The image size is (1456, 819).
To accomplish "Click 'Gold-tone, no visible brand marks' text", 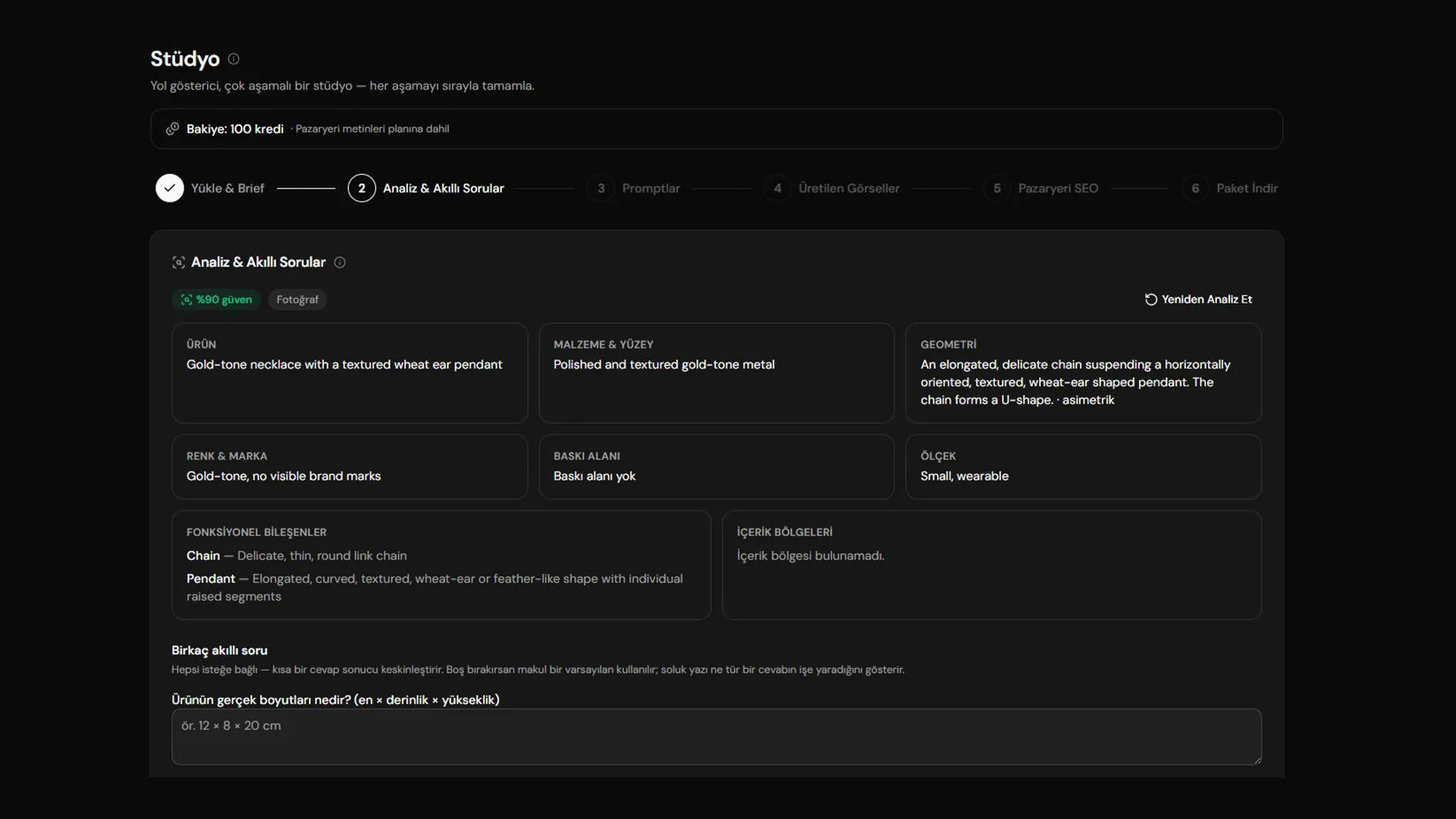I will (284, 476).
